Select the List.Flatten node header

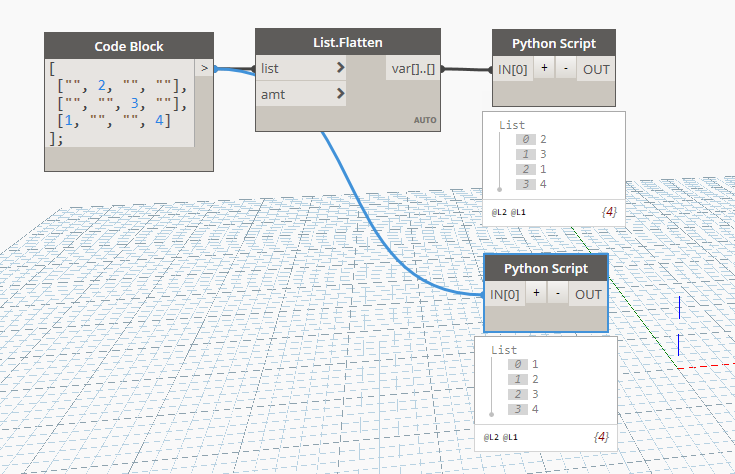click(348, 42)
